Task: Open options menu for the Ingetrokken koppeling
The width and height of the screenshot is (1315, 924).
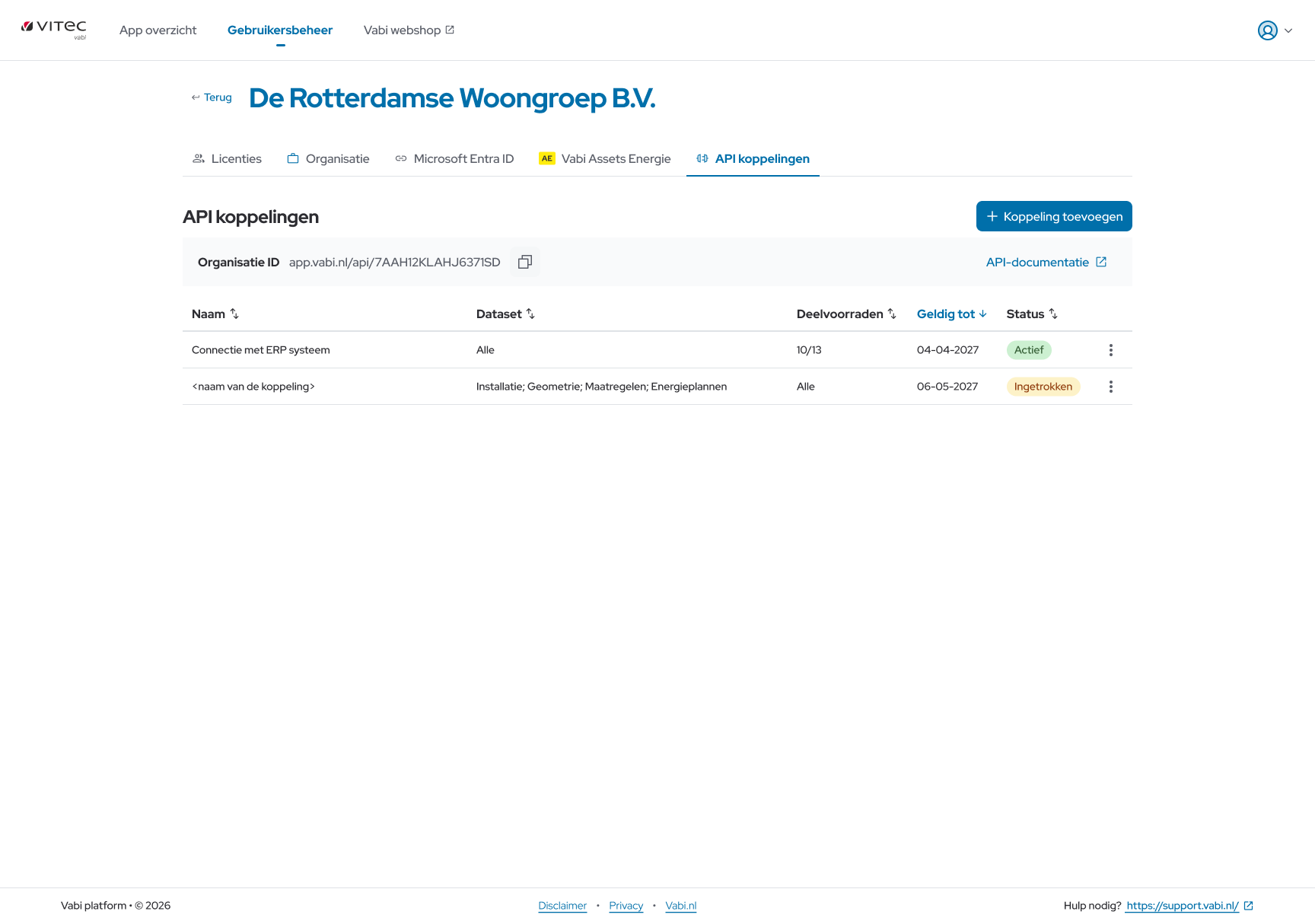Action: click(x=1110, y=387)
